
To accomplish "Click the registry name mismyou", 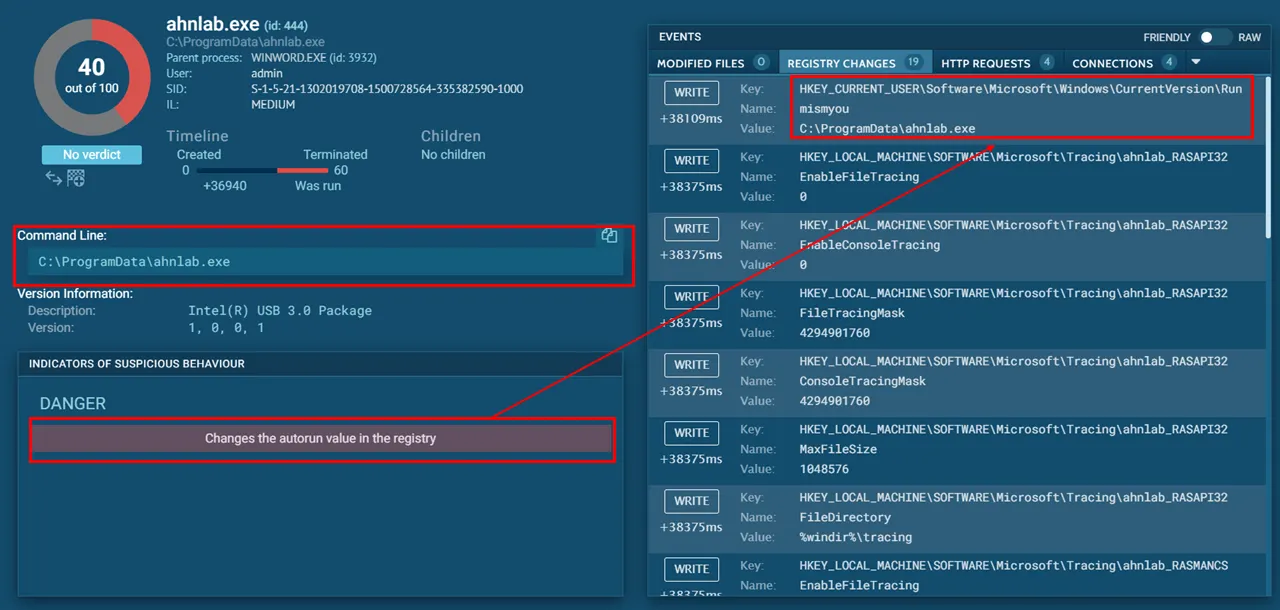I will click(x=824, y=108).
